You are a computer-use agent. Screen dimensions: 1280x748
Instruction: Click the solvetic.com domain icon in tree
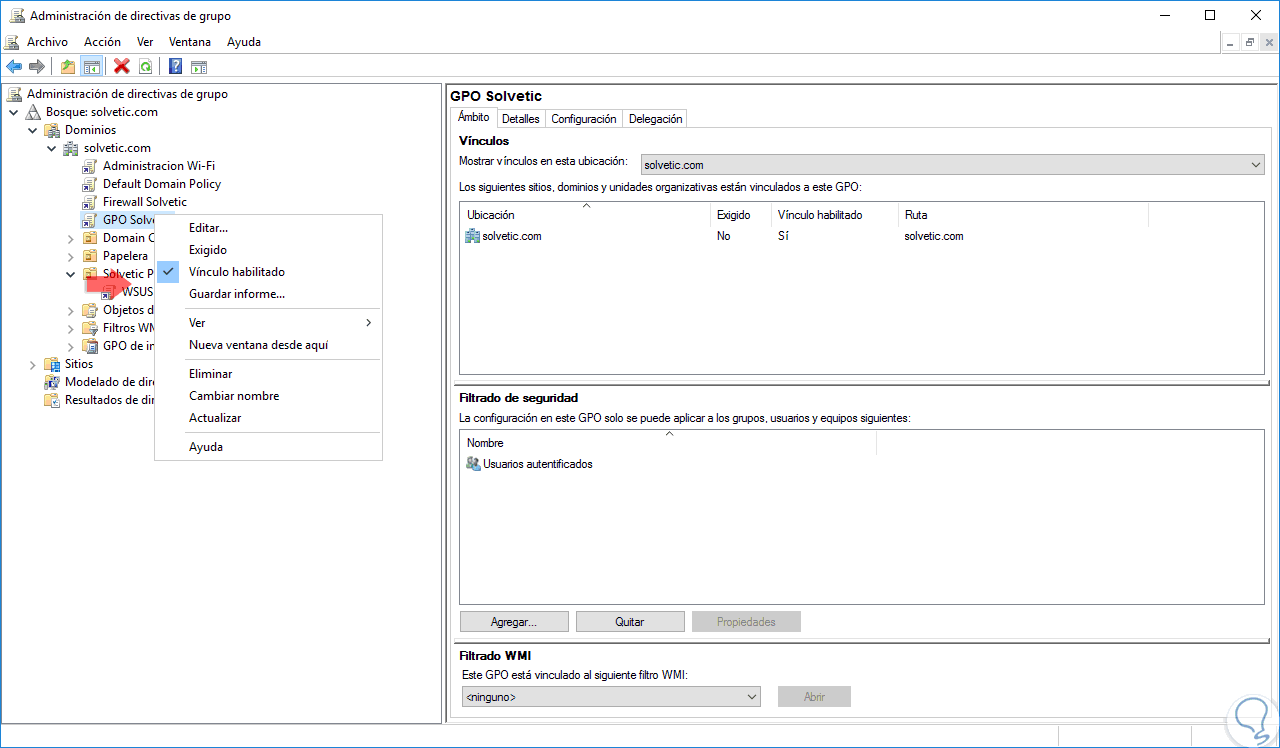(71, 148)
